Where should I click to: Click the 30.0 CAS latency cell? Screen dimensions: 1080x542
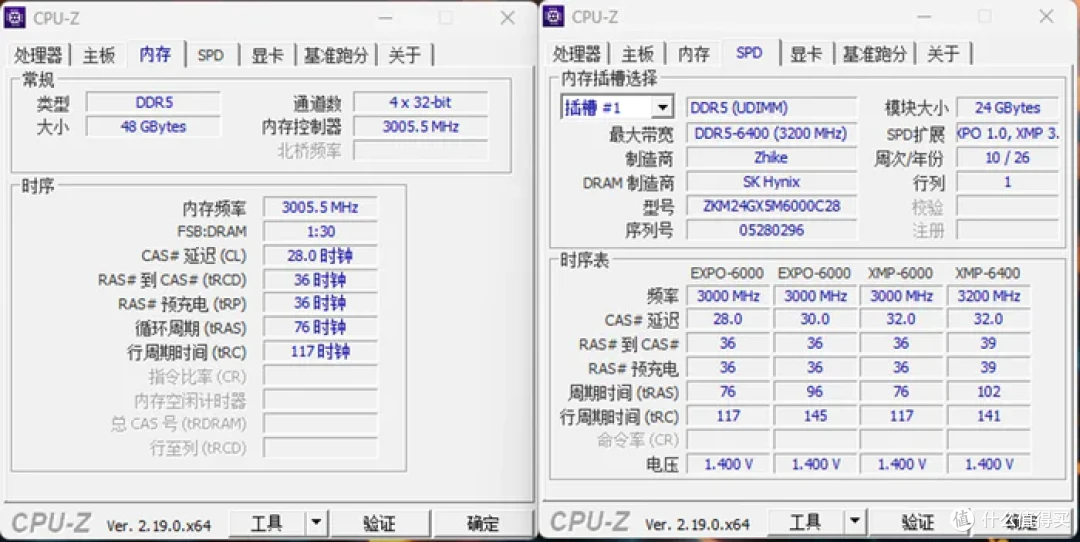point(815,320)
